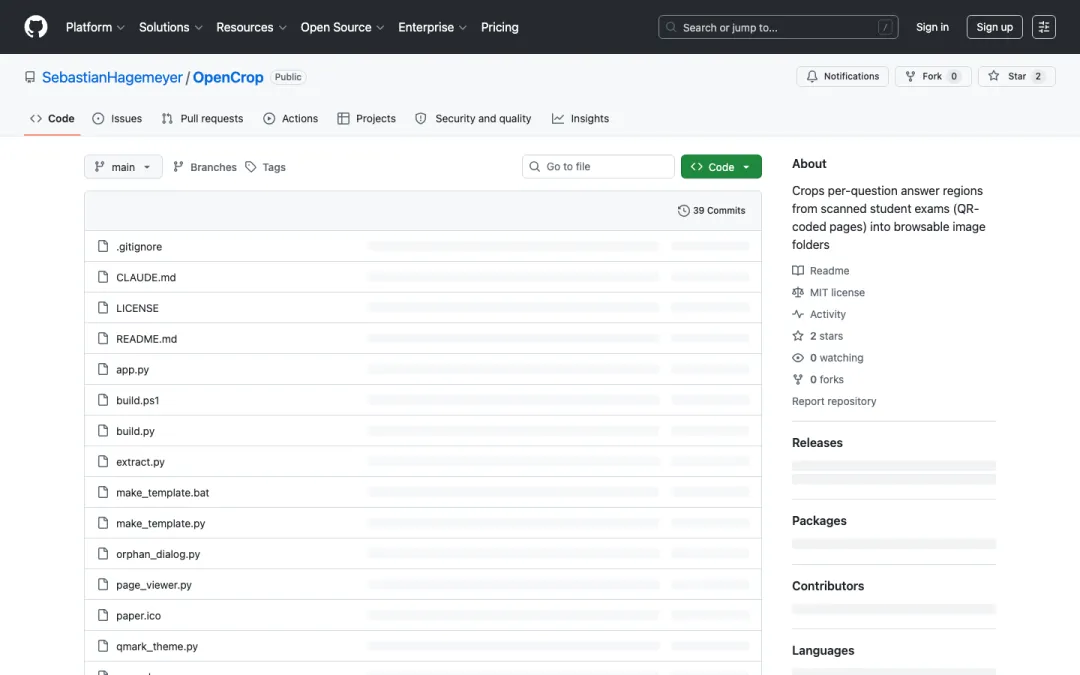This screenshot has width=1080, height=675.
Task: Select the Code tab
Action: coord(52,118)
